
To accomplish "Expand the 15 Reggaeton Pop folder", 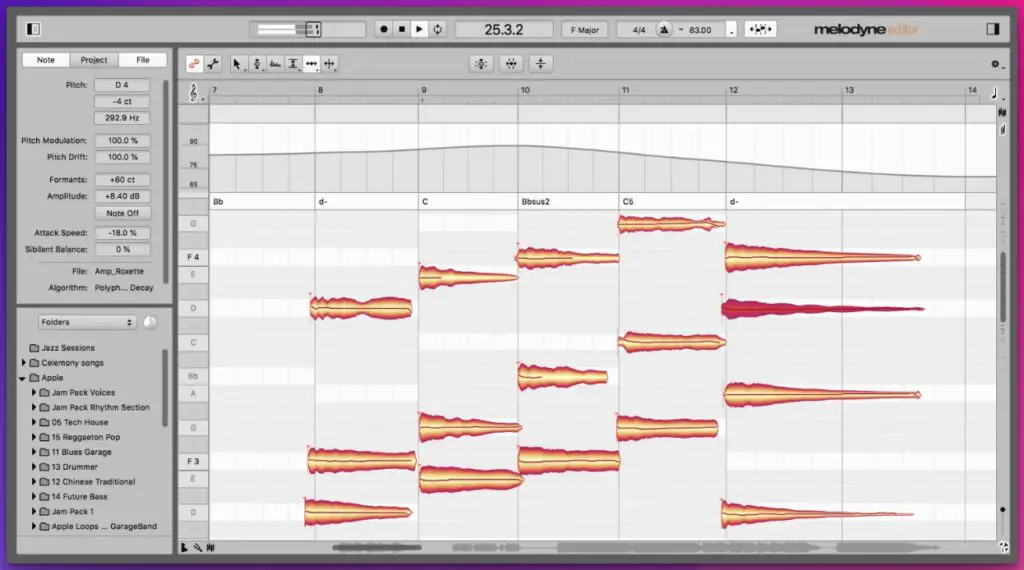I will (34, 437).
